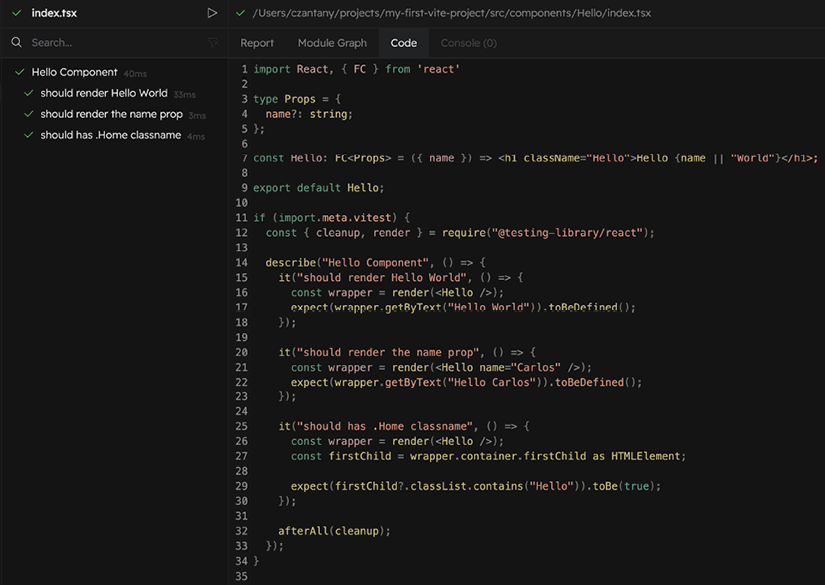
Task: Open the index.tsx file path link
Action: point(452,13)
